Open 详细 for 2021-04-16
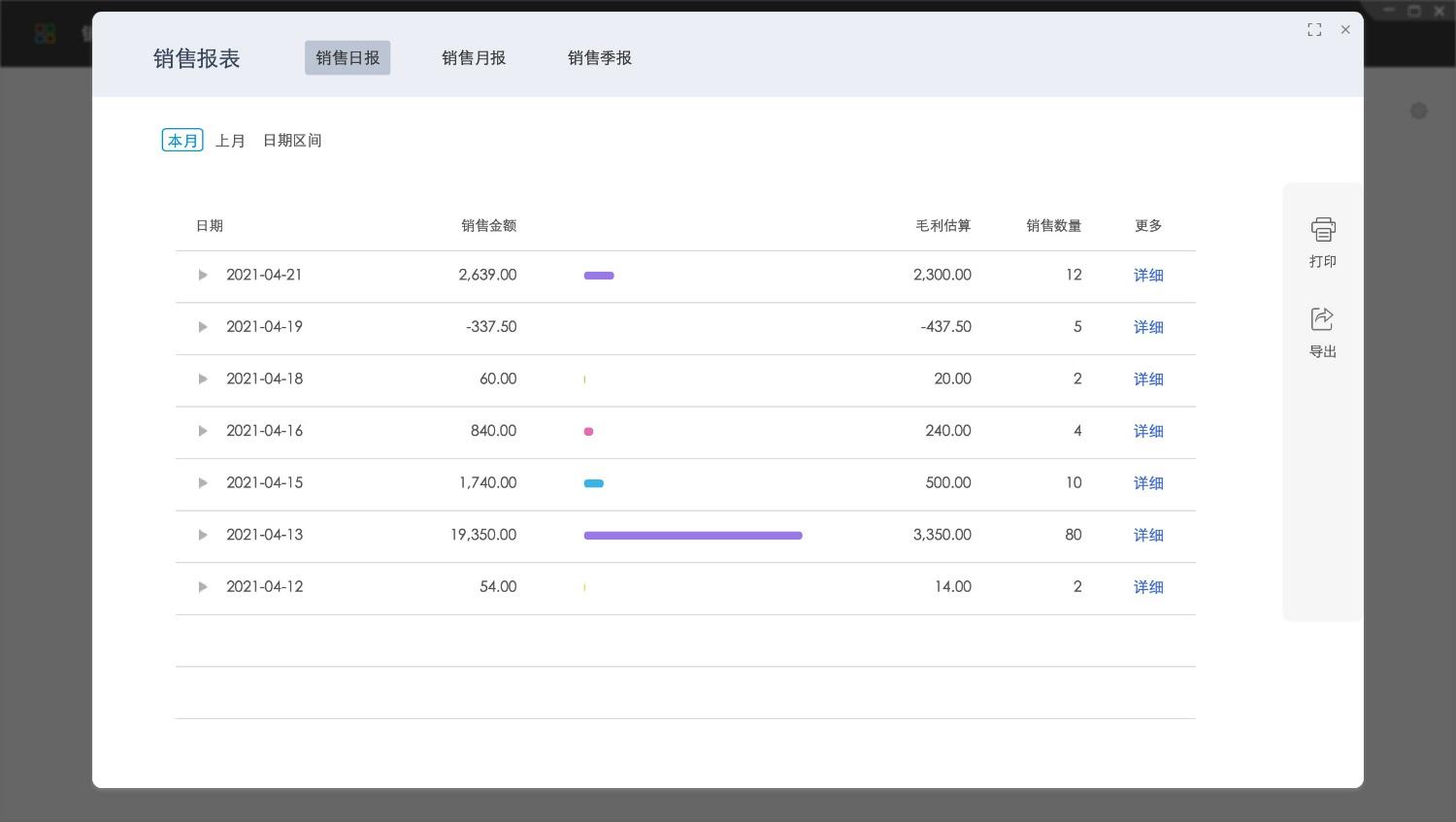The height and width of the screenshot is (822, 1456). tap(1148, 431)
